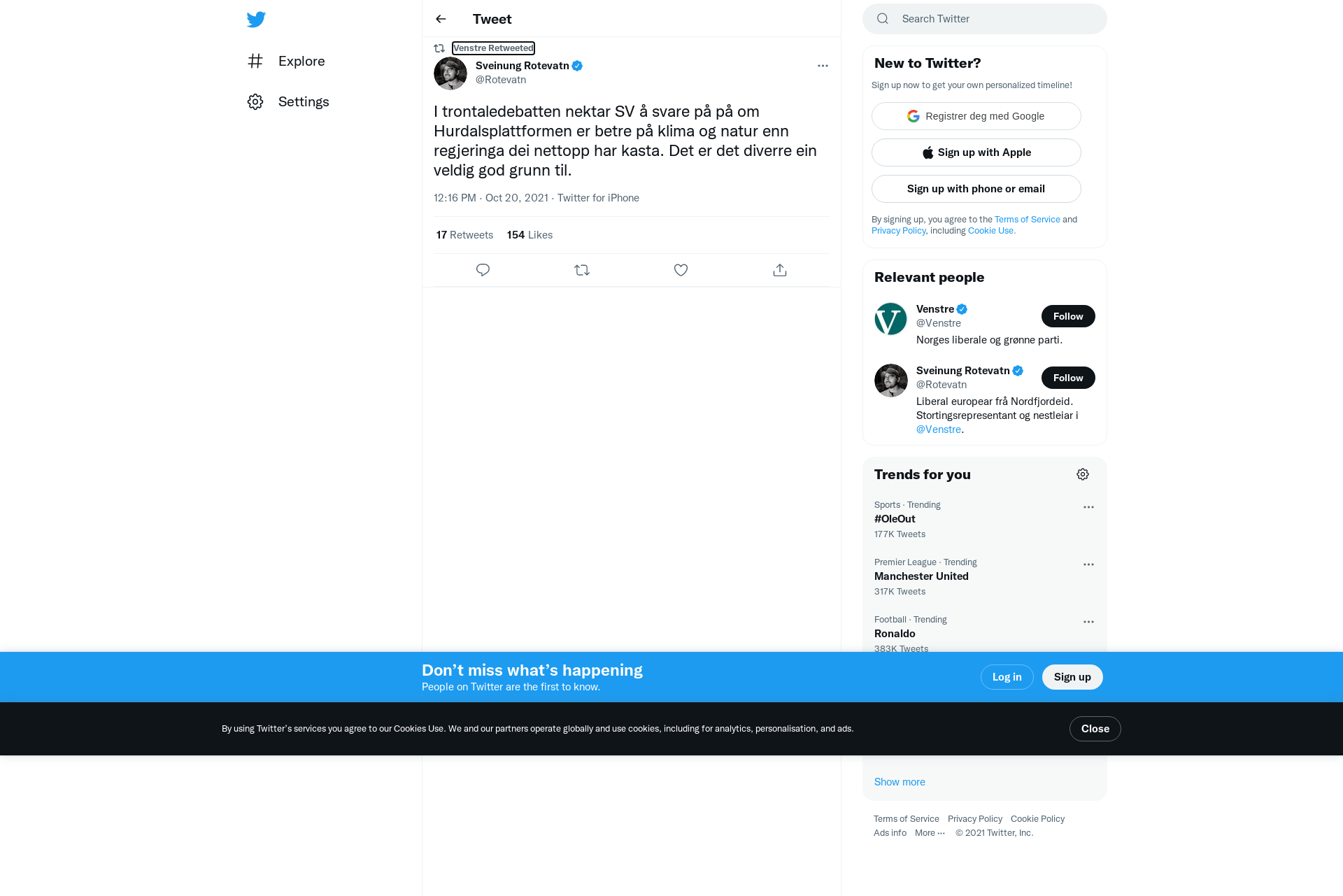Open the More footer menu
The image size is (1343, 896).
[930, 832]
